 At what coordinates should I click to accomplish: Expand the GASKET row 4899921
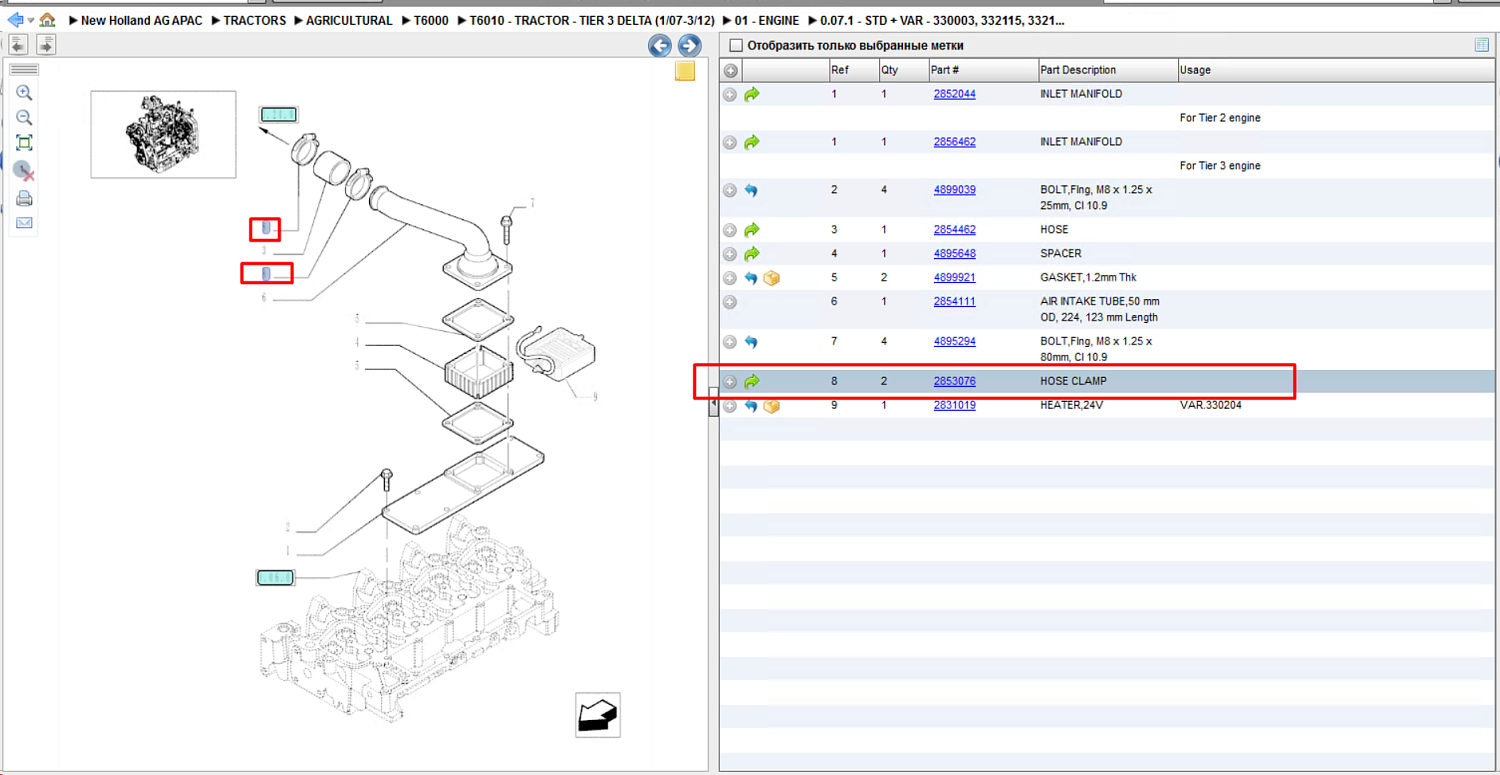(730, 278)
